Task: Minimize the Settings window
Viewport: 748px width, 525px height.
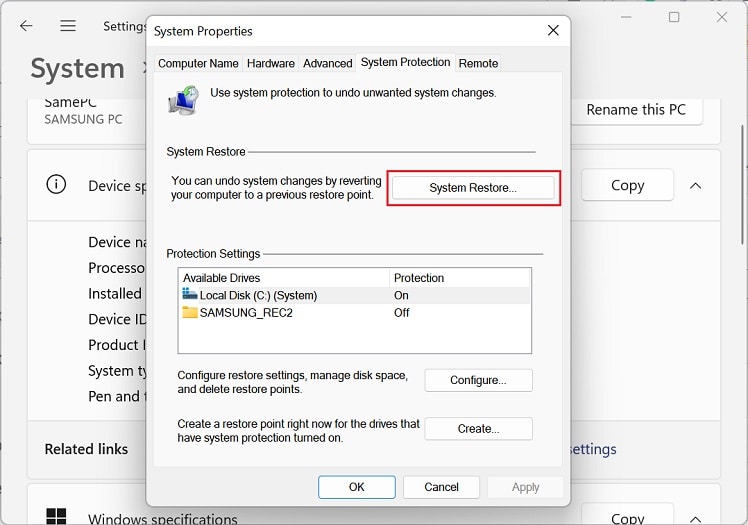Action: pos(626,17)
